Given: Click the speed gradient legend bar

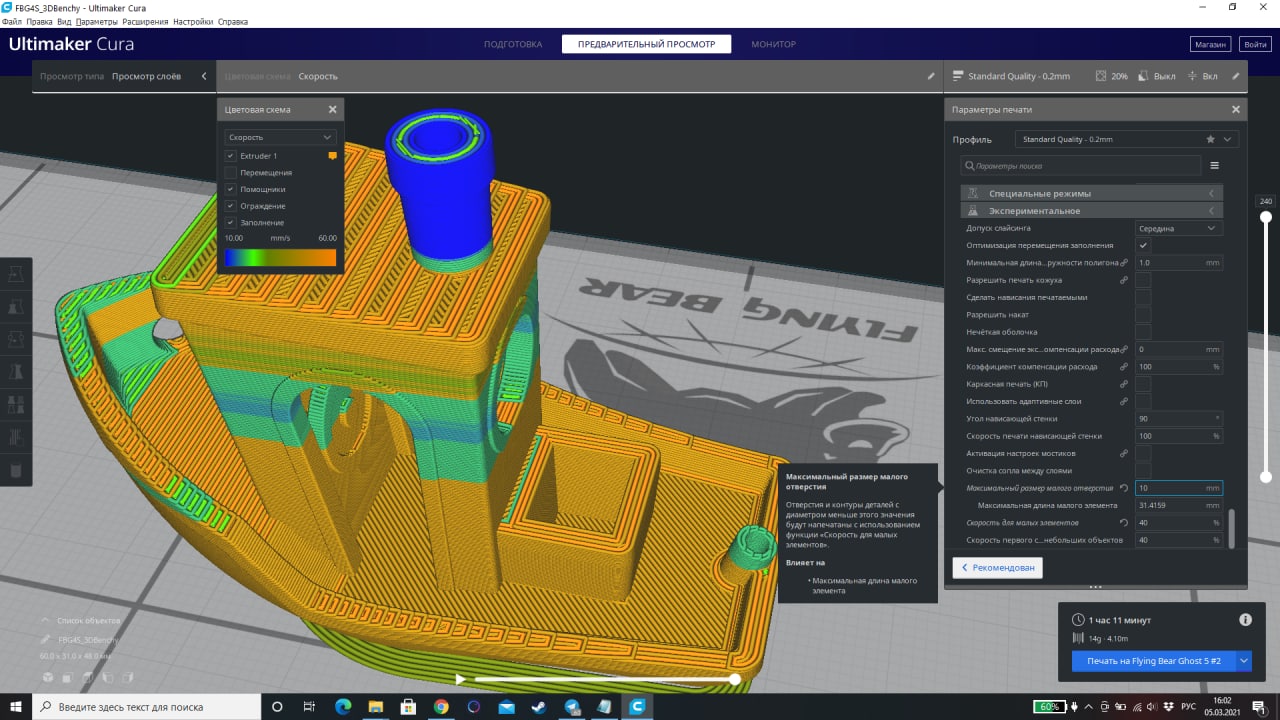Looking at the screenshot, I should coord(280,258).
